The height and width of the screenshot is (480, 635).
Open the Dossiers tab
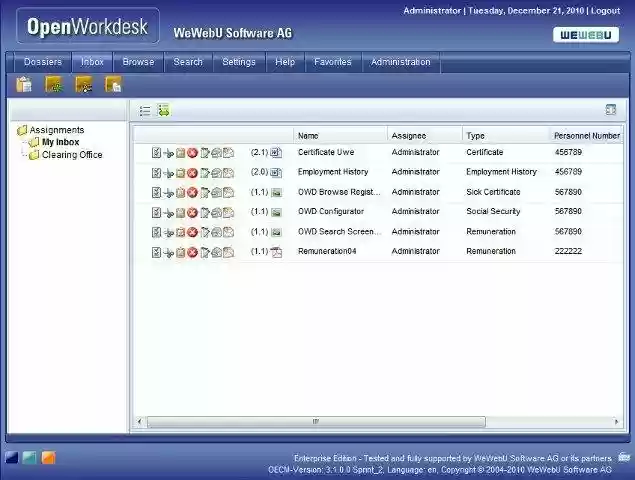pos(43,62)
